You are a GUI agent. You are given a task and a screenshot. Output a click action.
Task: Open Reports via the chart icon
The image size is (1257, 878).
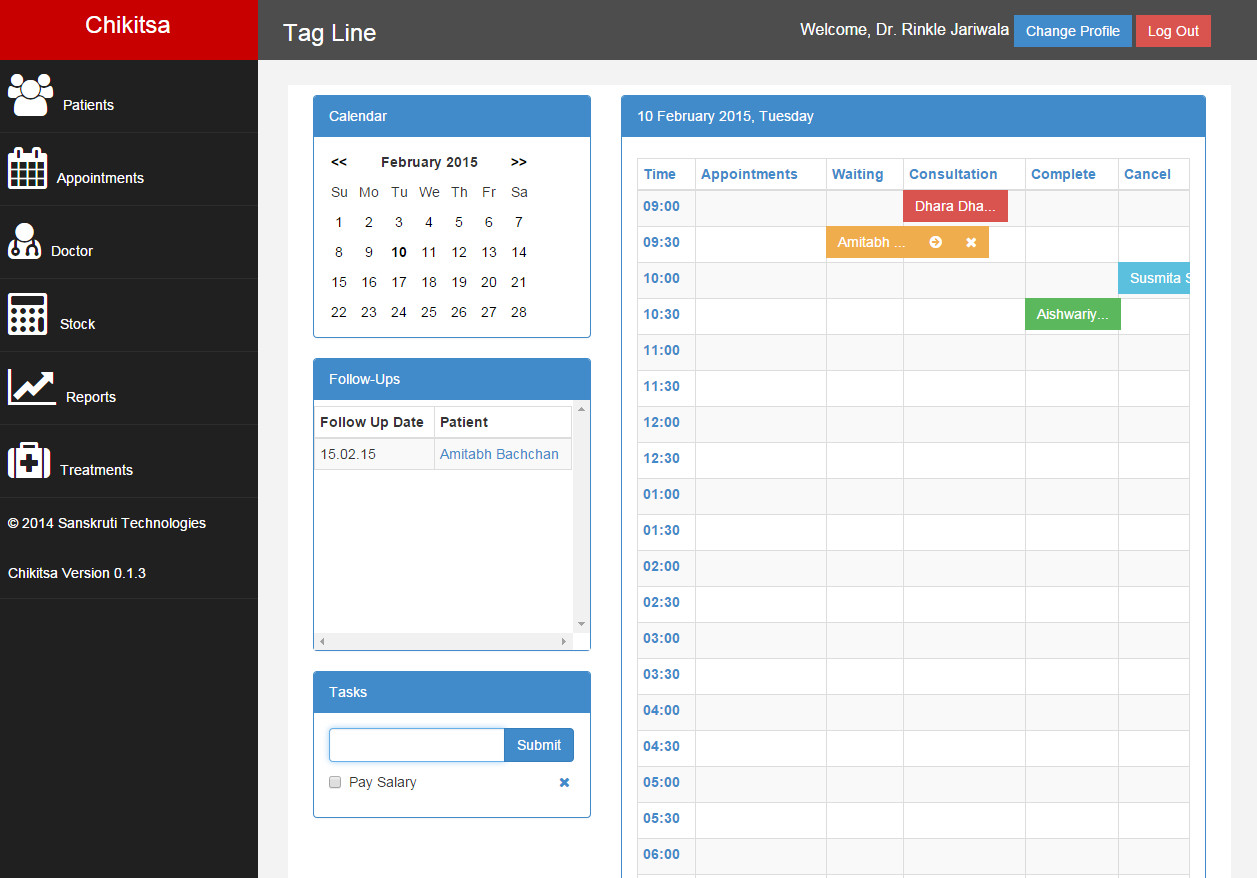(x=32, y=388)
